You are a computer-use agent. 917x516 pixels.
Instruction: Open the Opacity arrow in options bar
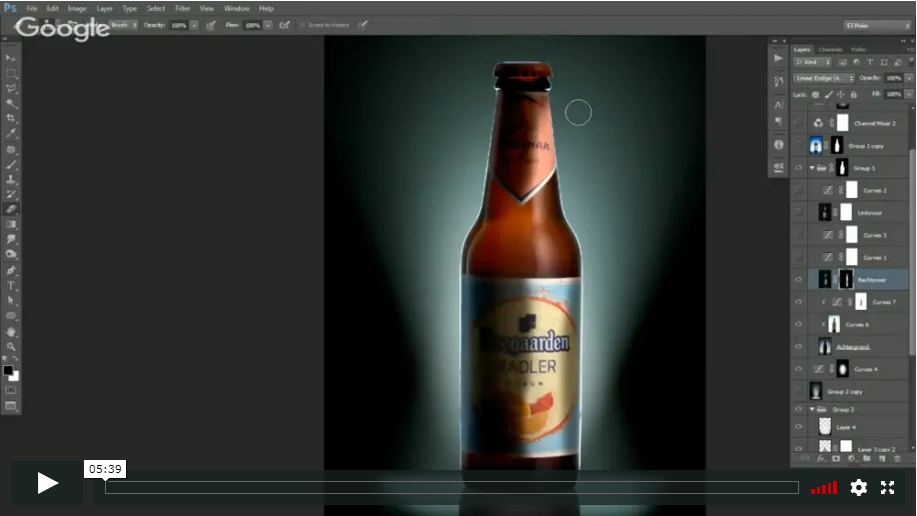[x=194, y=25]
